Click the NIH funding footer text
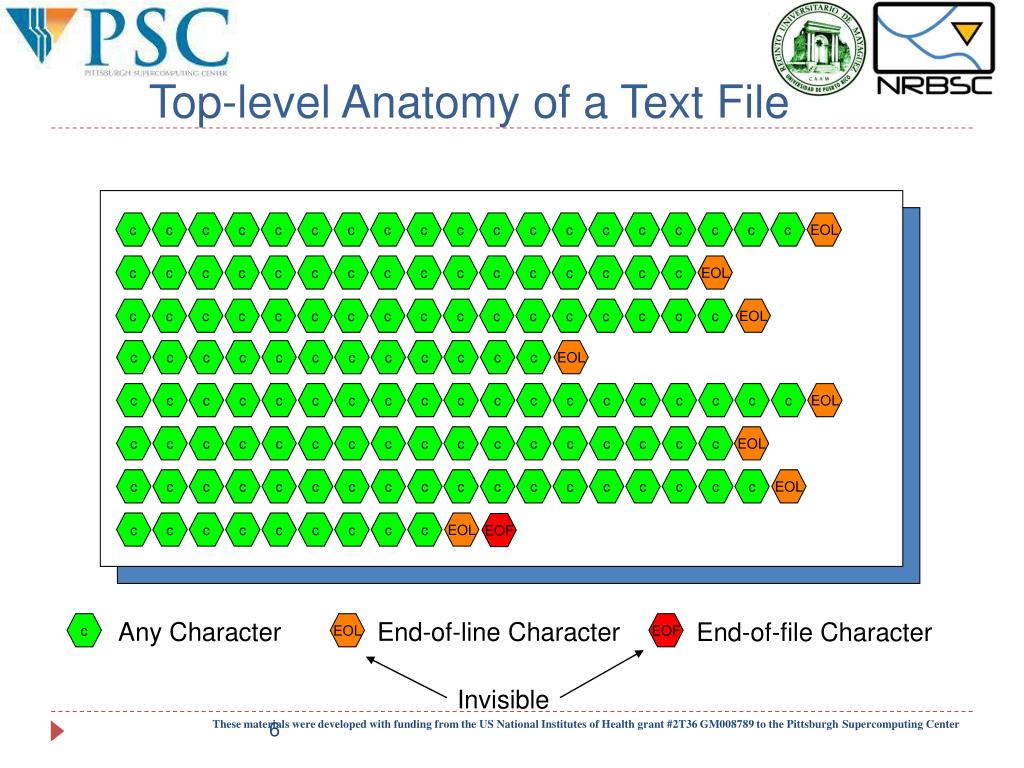1024x768 pixels. pos(585,724)
